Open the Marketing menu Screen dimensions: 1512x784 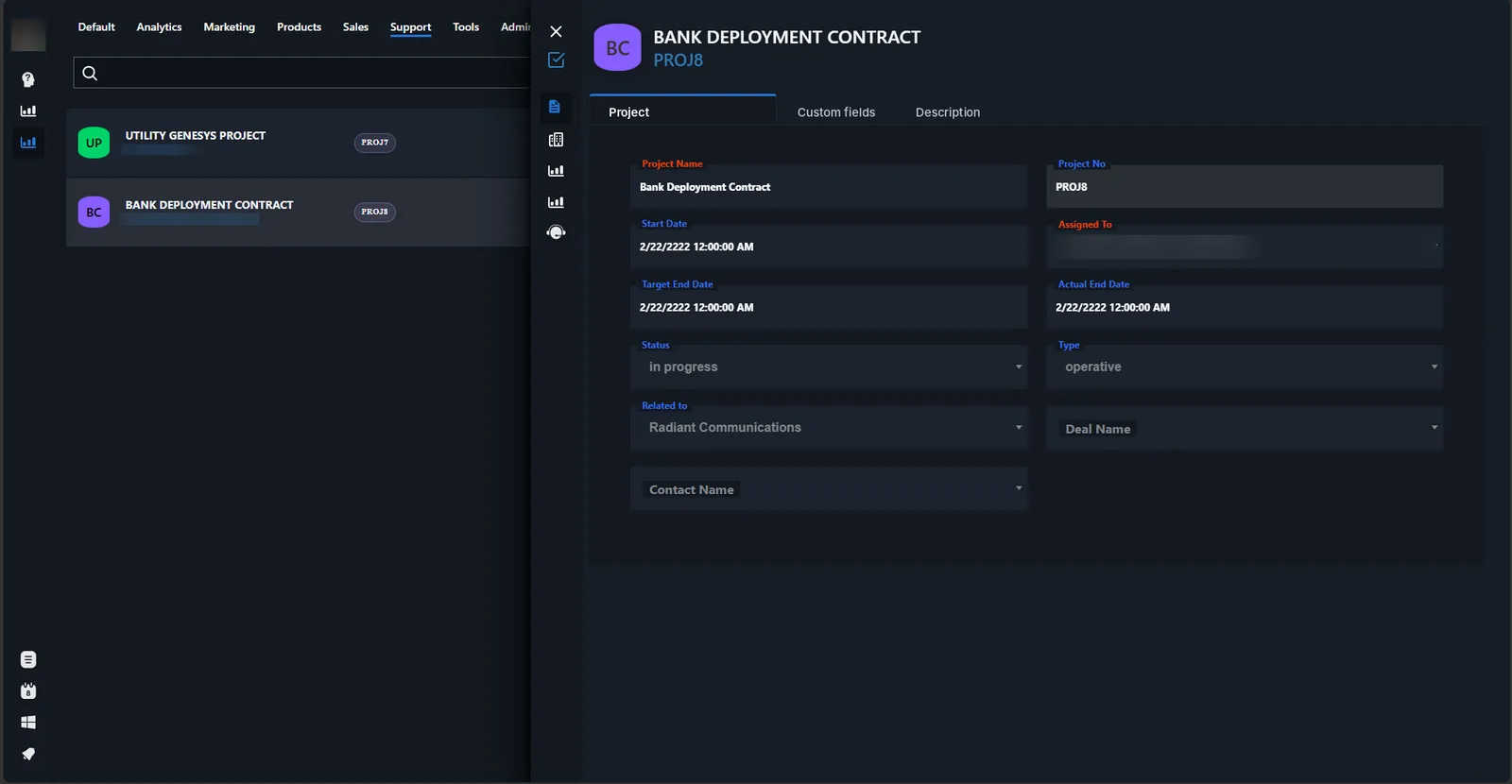tap(230, 27)
